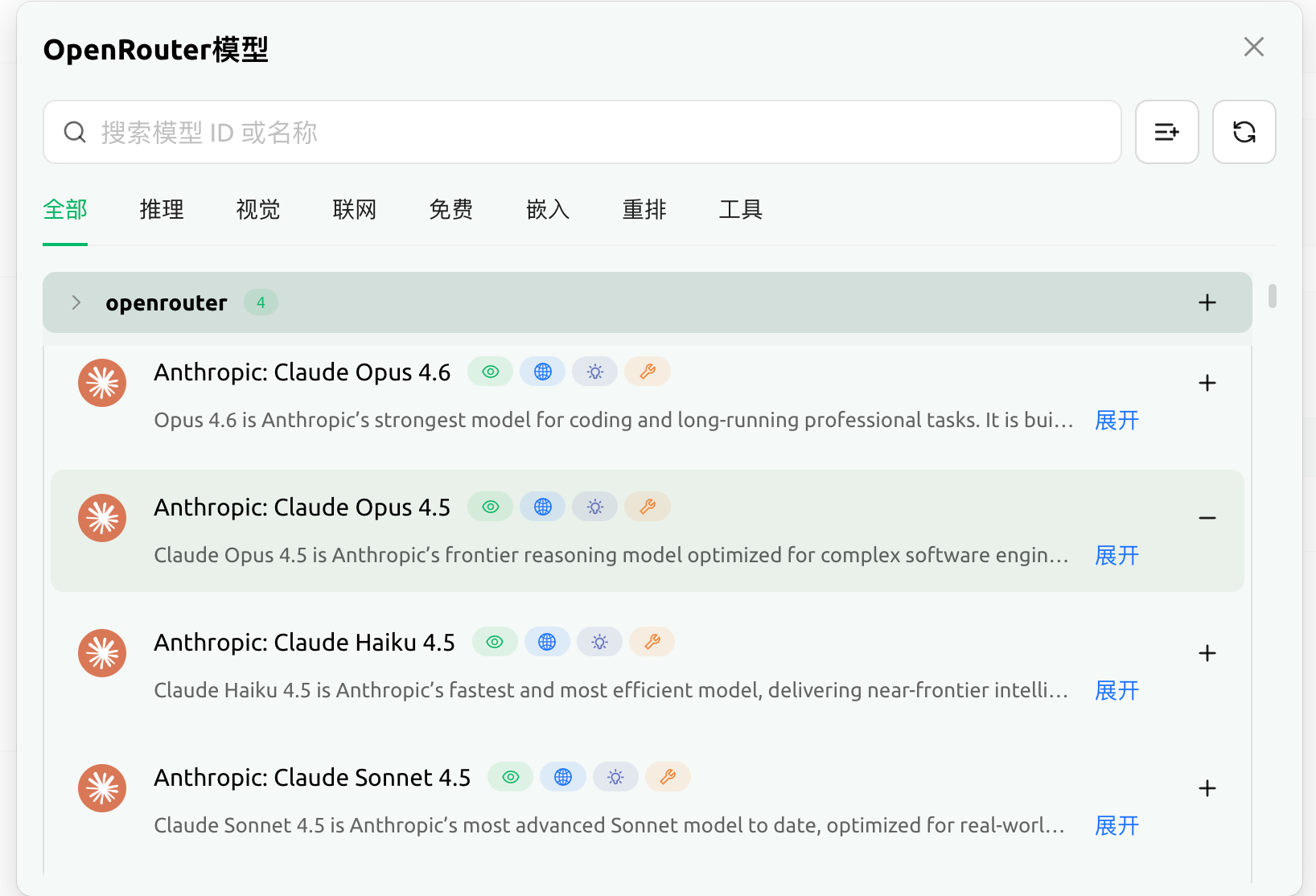Expand description of Claude Opus 4.5

tap(1117, 555)
